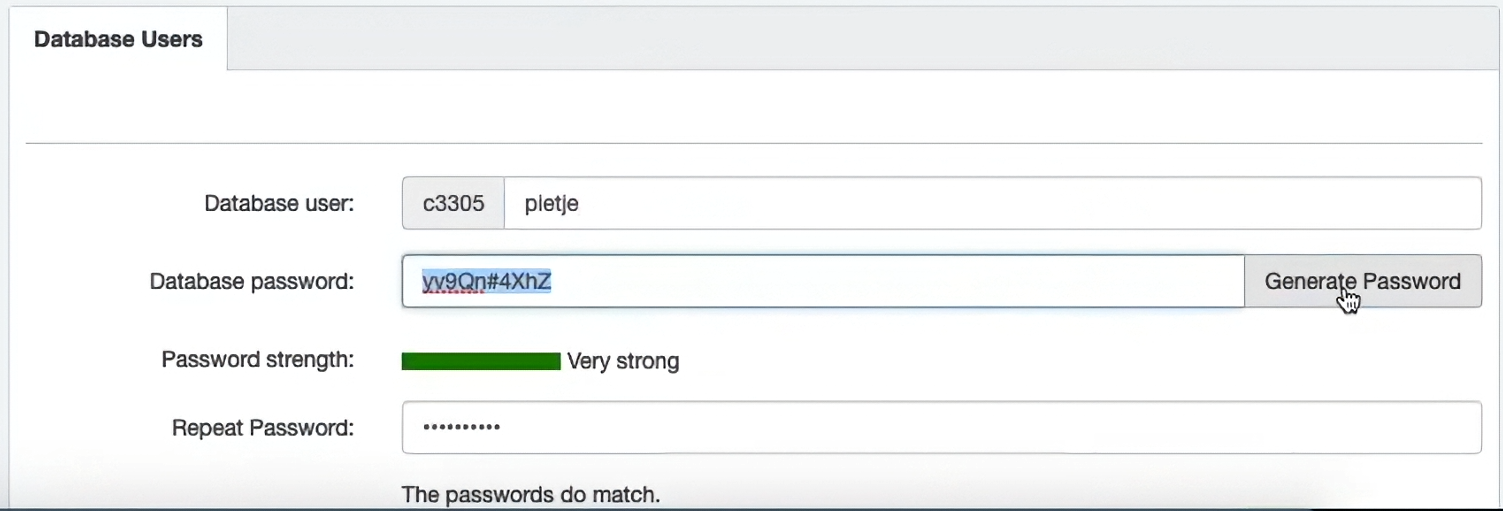
Task: Click the "pietje" text in the username field
Action: pos(552,204)
